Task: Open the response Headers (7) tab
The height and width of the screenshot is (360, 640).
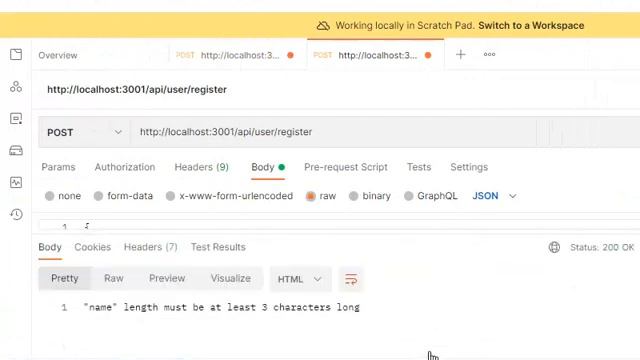Action: 151,247
